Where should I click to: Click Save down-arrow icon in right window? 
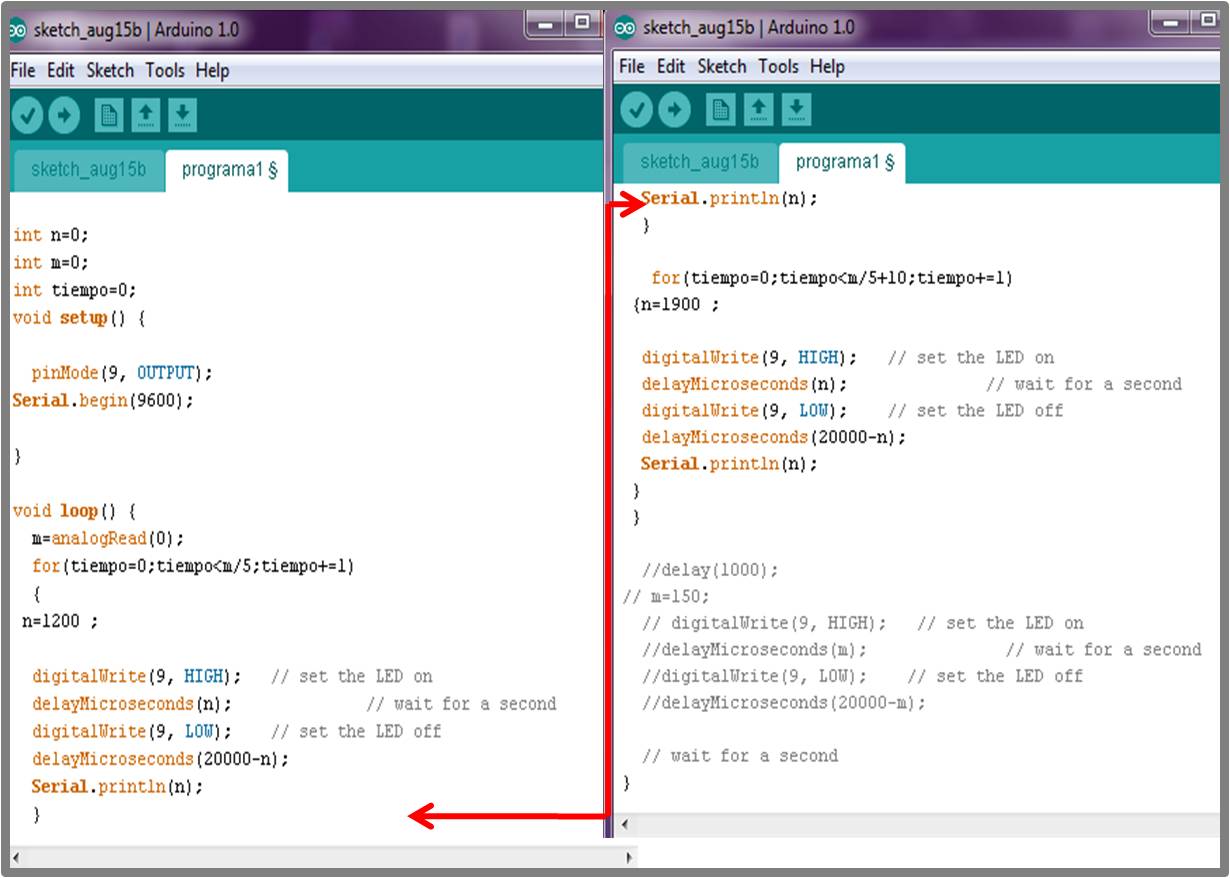[795, 110]
